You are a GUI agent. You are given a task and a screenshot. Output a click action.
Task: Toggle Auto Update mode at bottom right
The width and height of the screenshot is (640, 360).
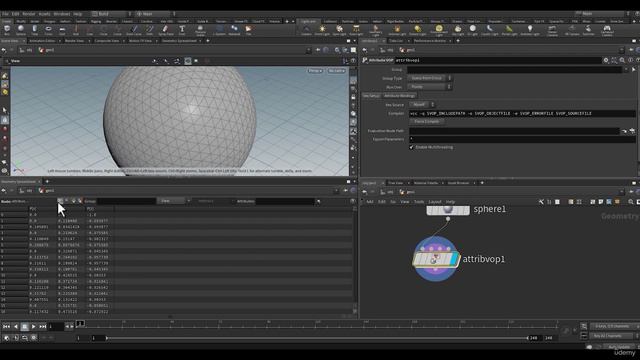pos(619,347)
